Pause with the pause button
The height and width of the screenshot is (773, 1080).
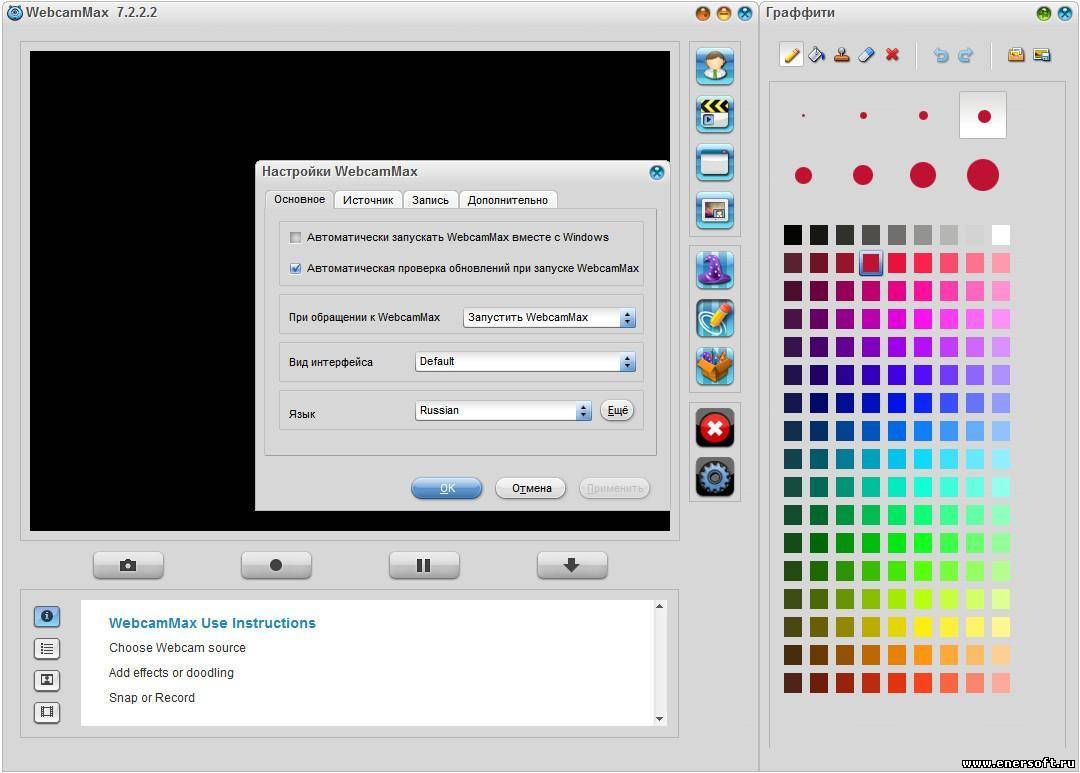coord(424,566)
